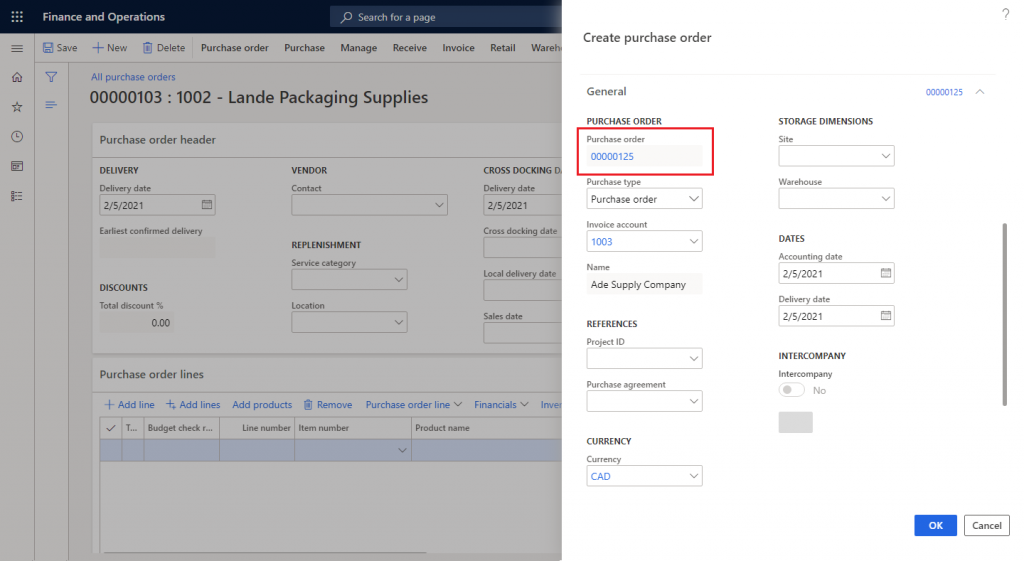
Task: Follow the All purchase orders link
Action: (133, 77)
